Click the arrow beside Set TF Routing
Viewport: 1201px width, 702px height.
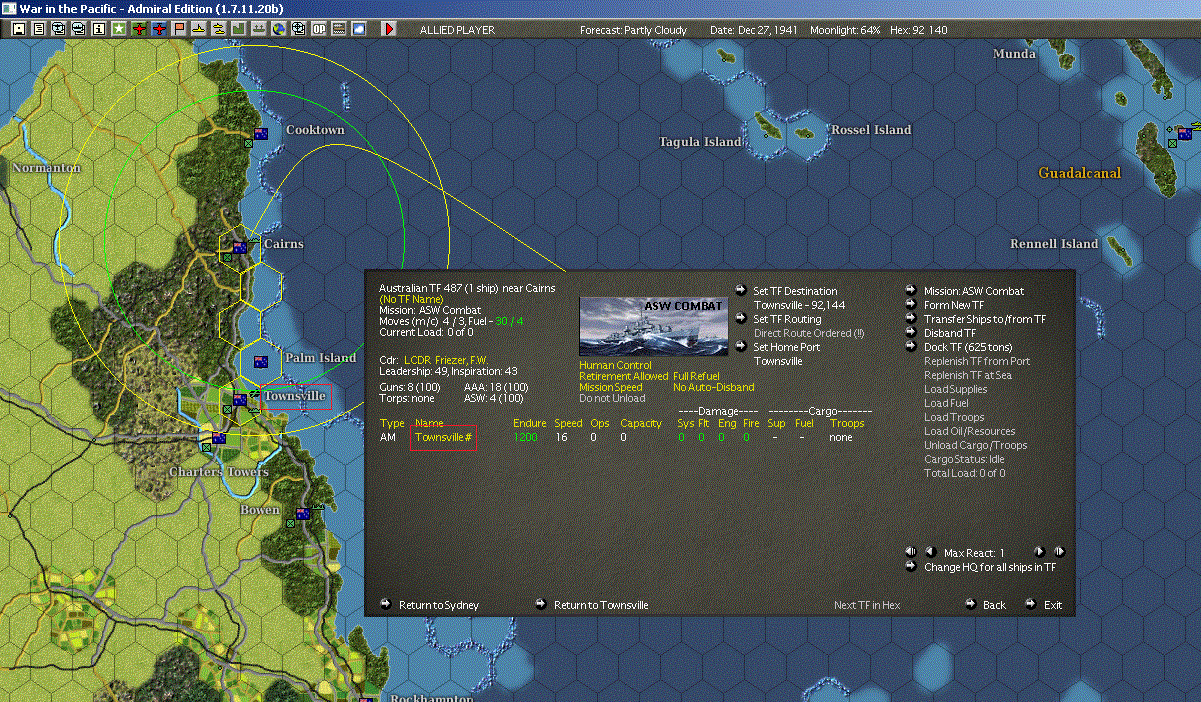point(739,319)
